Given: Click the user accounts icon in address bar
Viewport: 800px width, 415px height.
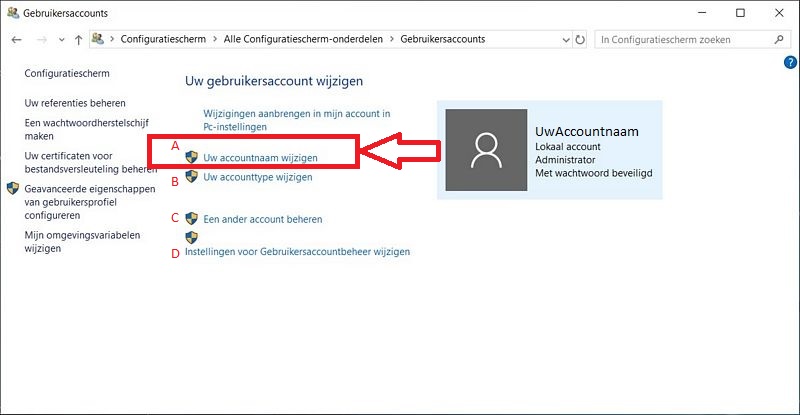Looking at the screenshot, I should click(98, 39).
